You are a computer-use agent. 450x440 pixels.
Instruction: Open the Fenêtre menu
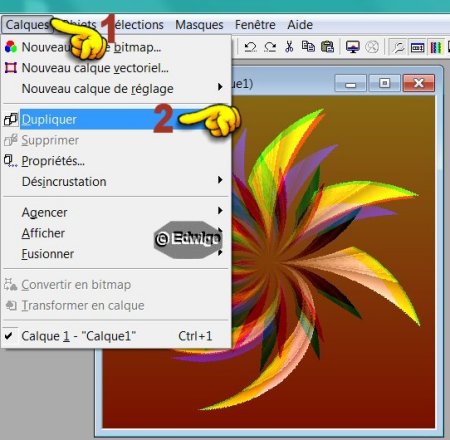point(255,25)
